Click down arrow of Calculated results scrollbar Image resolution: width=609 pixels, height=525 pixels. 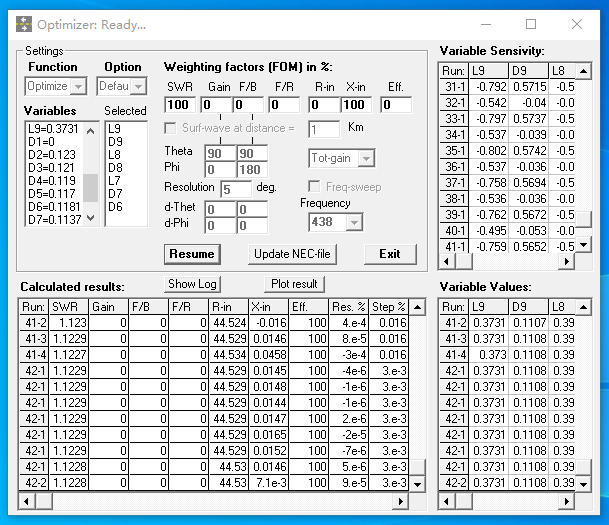point(418,484)
